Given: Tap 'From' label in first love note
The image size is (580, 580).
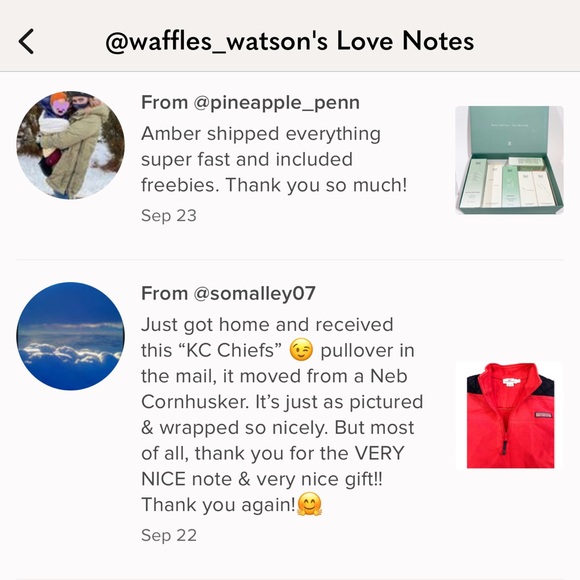Looking at the screenshot, I should (x=164, y=103).
